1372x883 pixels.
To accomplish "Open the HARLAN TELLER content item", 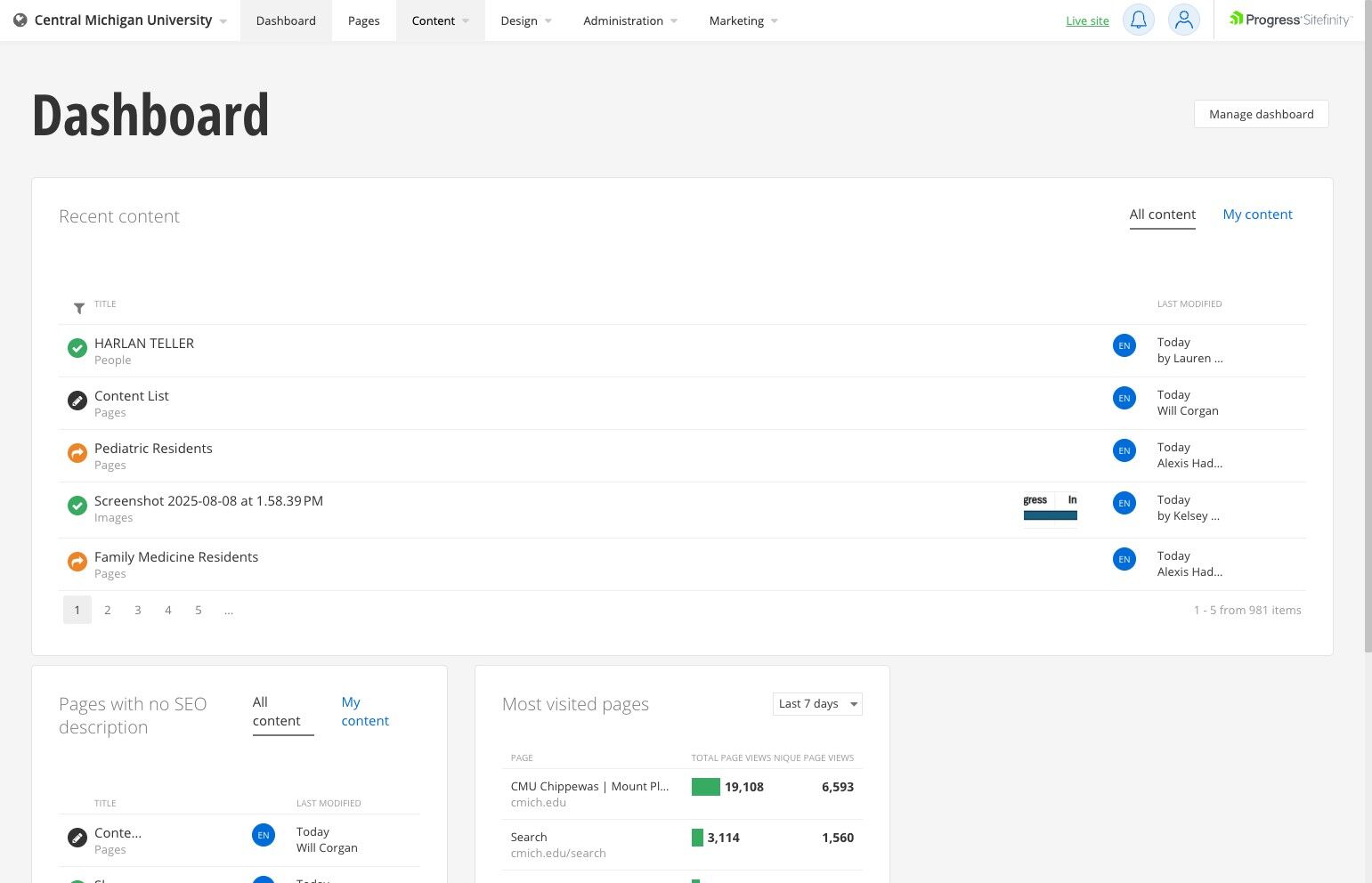I will pyautogui.click(x=144, y=344).
